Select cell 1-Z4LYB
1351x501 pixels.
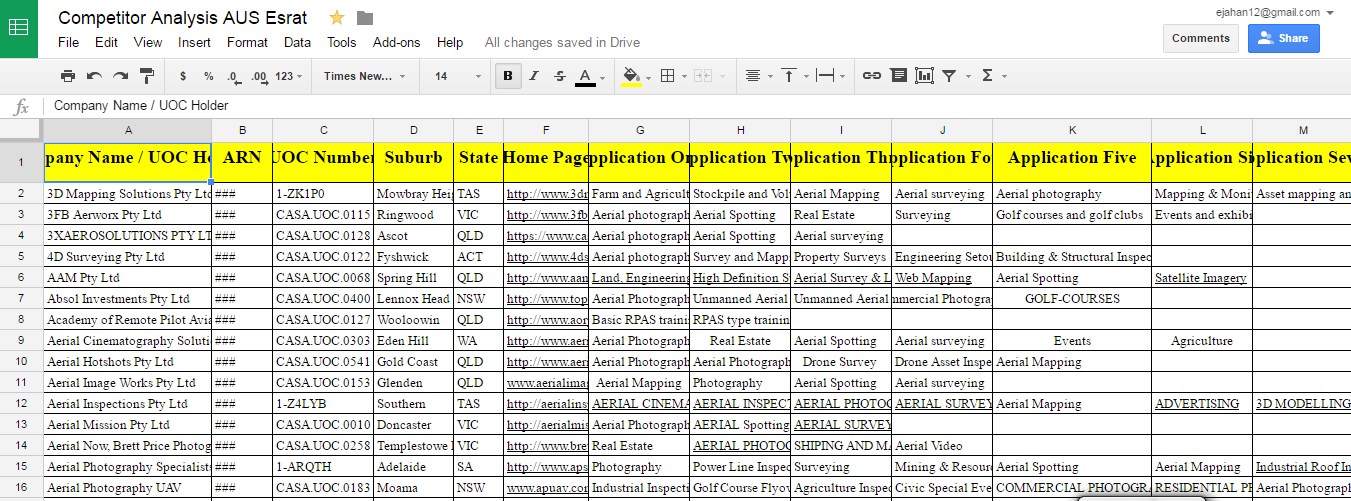(322, 404)
